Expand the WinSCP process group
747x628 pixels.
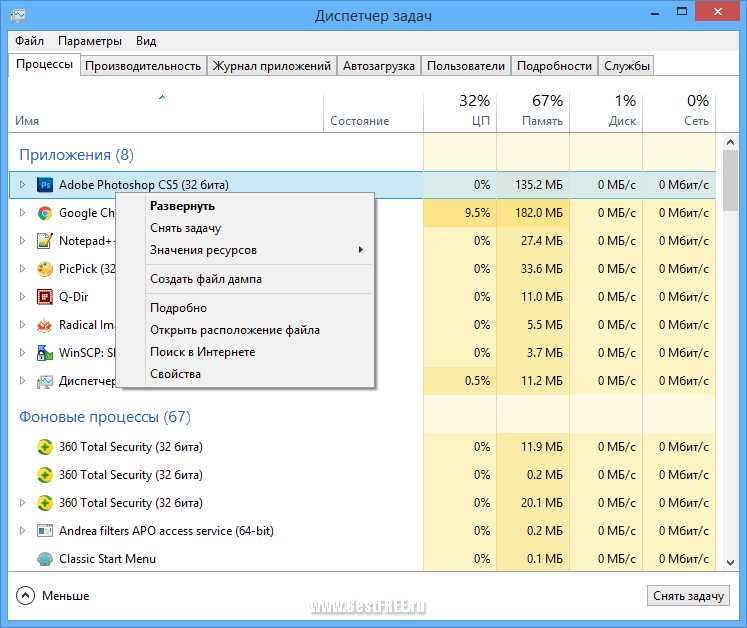22,353
